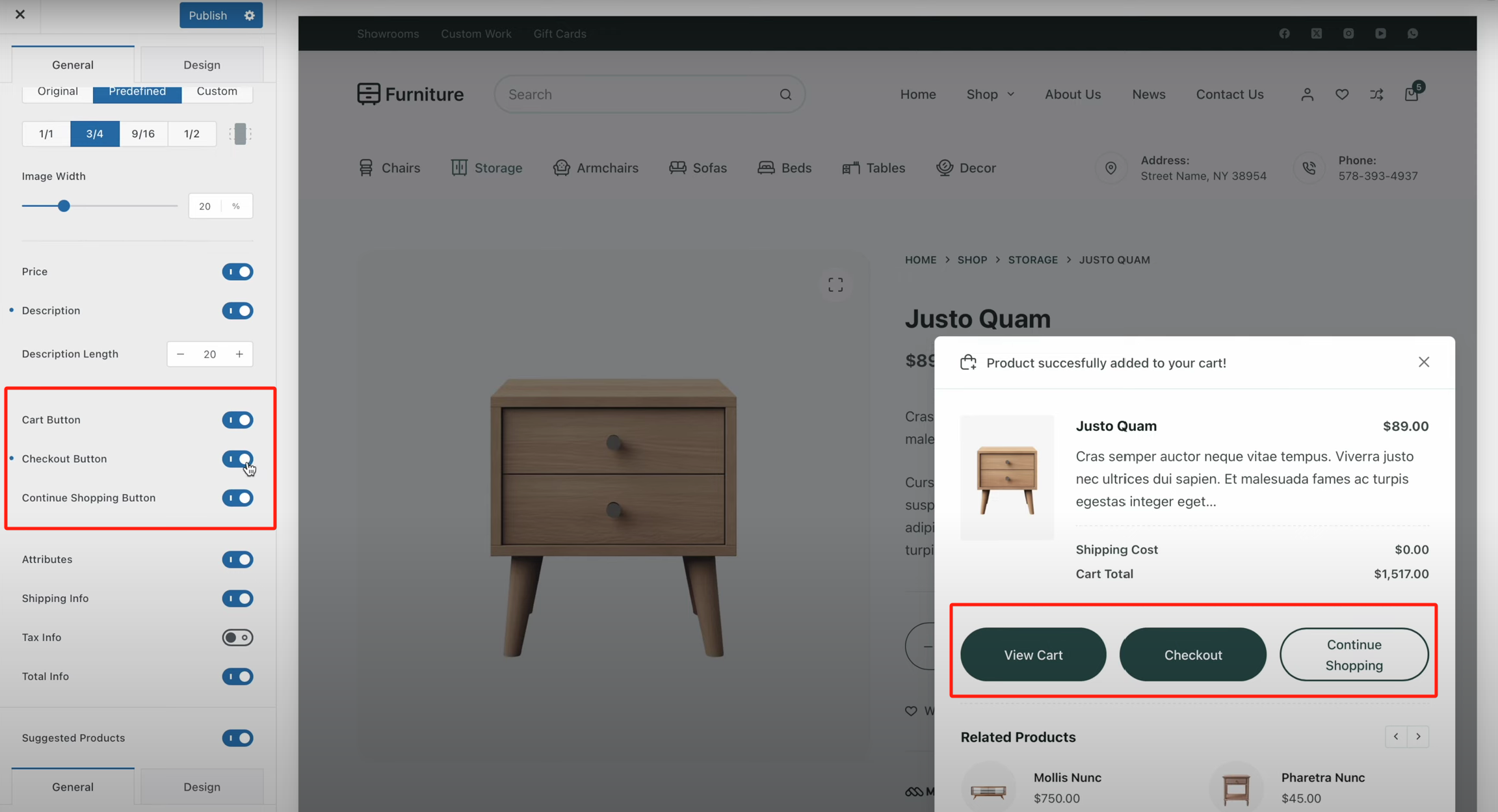Select the custom aspect ratio icon
This screenshot has width=1498, height=812.
[x=240, y=134]
